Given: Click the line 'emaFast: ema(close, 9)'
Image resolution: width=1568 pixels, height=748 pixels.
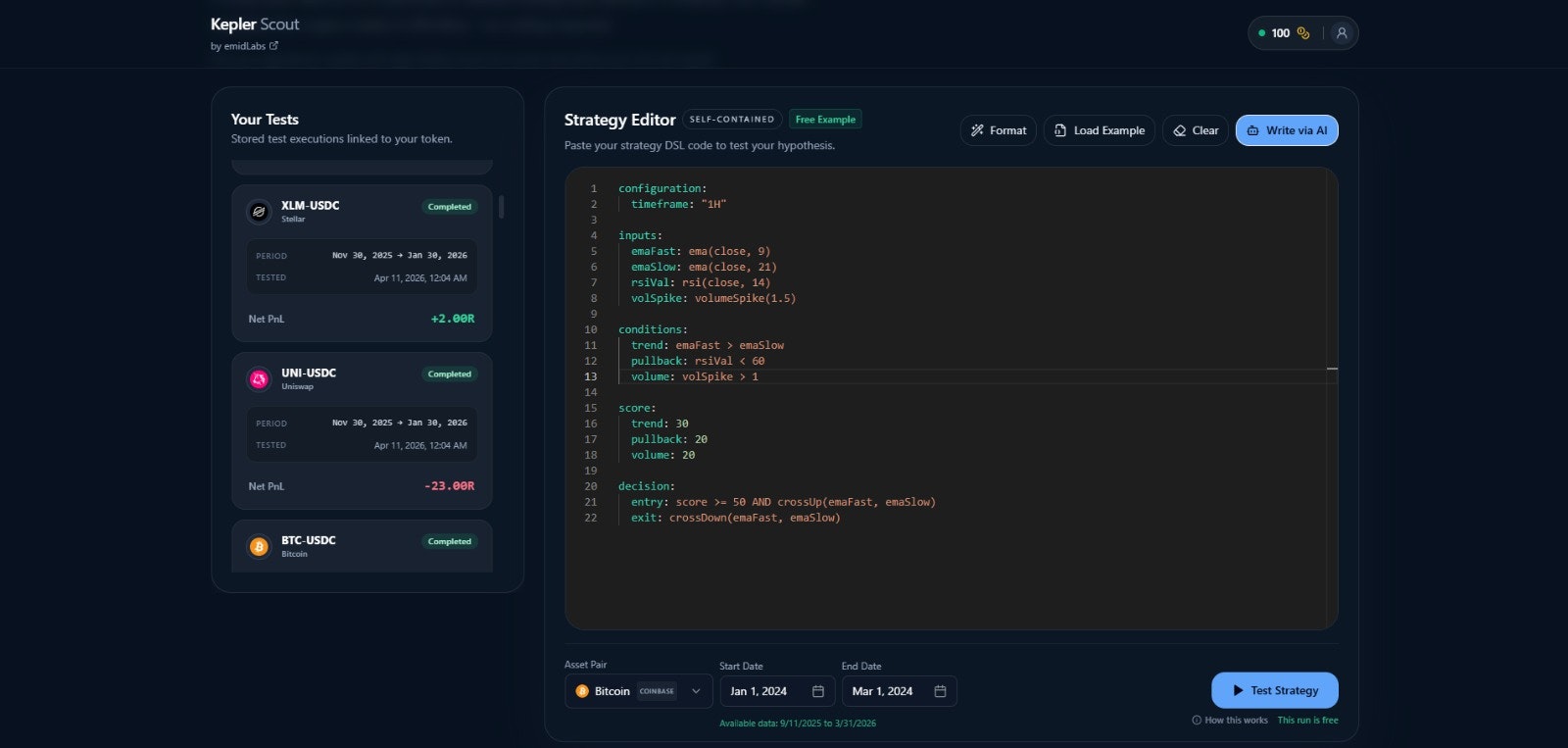Looking at the screenshot, I should [701, 251].
